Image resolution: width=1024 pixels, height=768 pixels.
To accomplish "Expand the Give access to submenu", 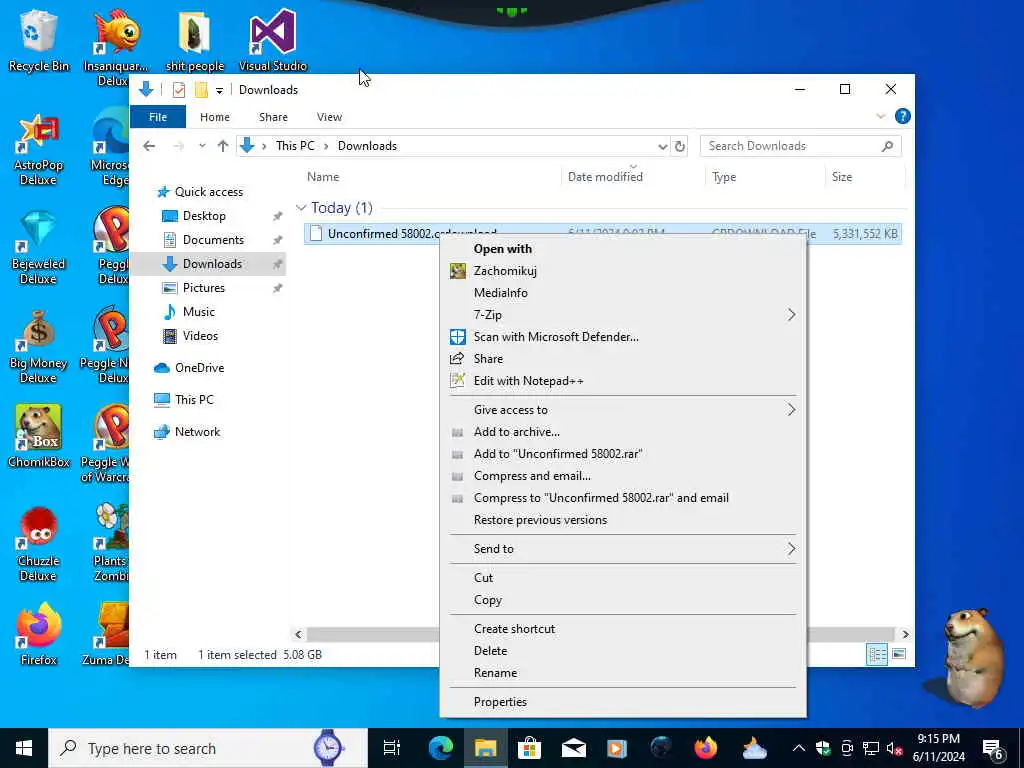I will 622,409.
